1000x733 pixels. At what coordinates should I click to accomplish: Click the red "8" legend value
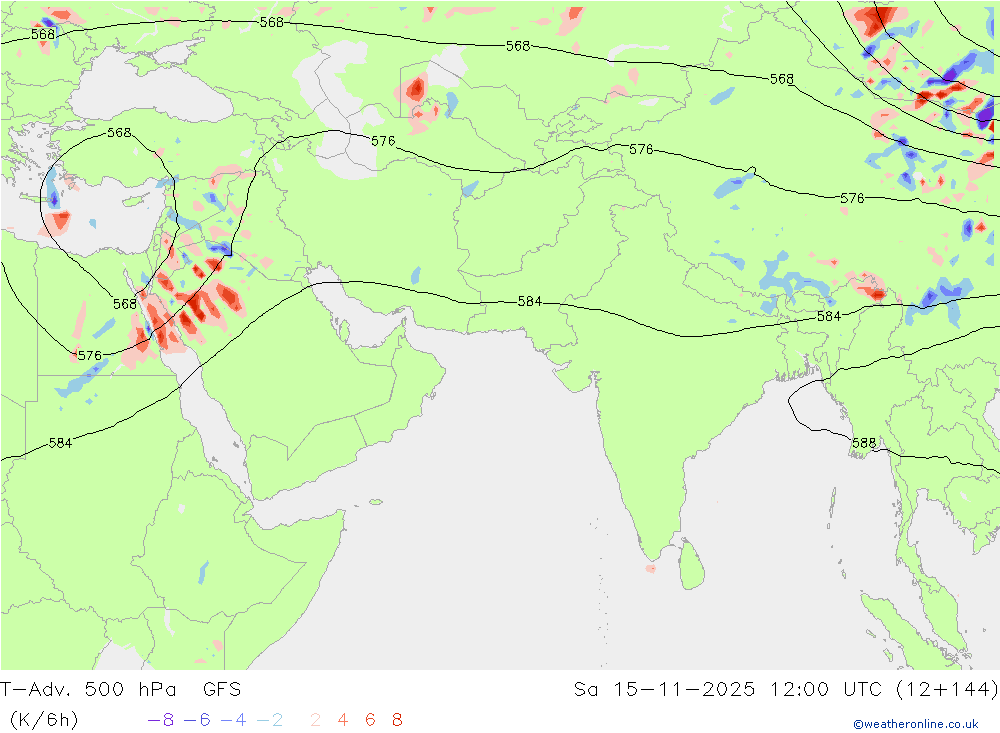397,720
